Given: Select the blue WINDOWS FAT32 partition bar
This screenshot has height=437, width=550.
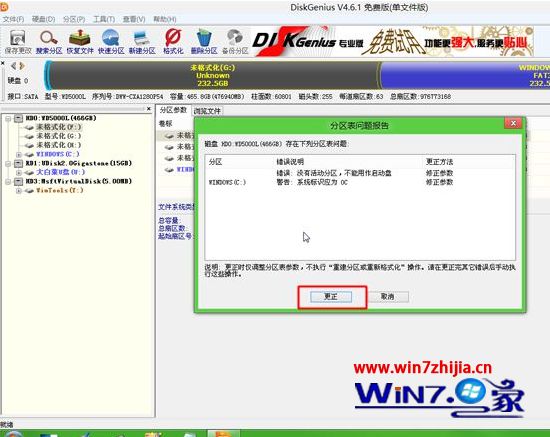Looking at the screenshot, I should (465, 75).
